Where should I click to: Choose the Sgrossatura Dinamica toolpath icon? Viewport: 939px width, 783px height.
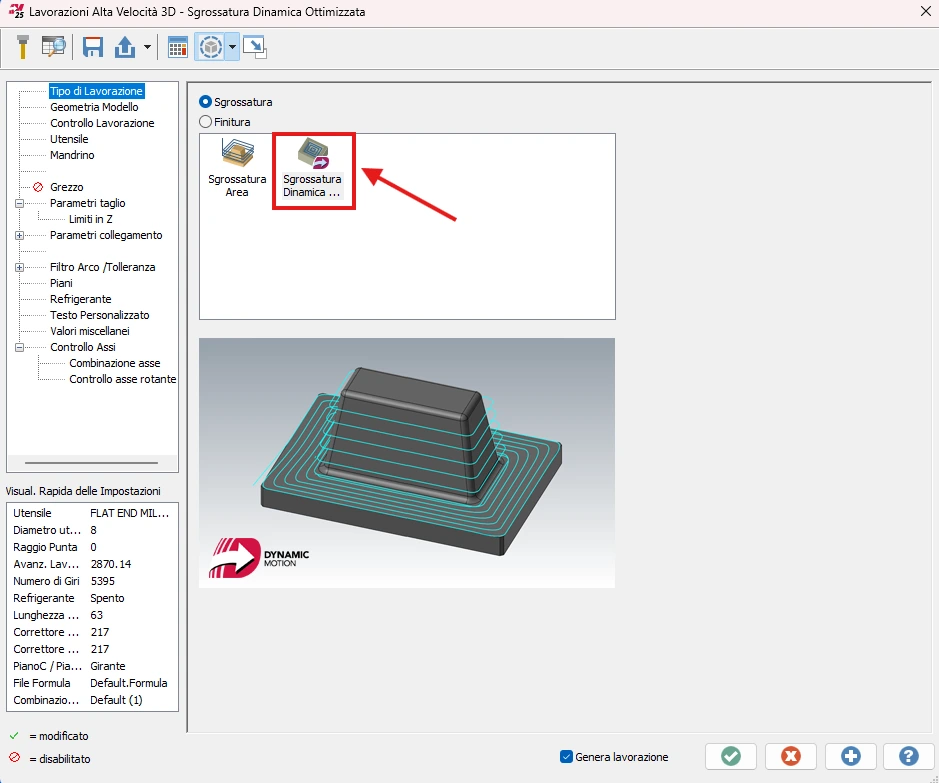click(312, 168)
